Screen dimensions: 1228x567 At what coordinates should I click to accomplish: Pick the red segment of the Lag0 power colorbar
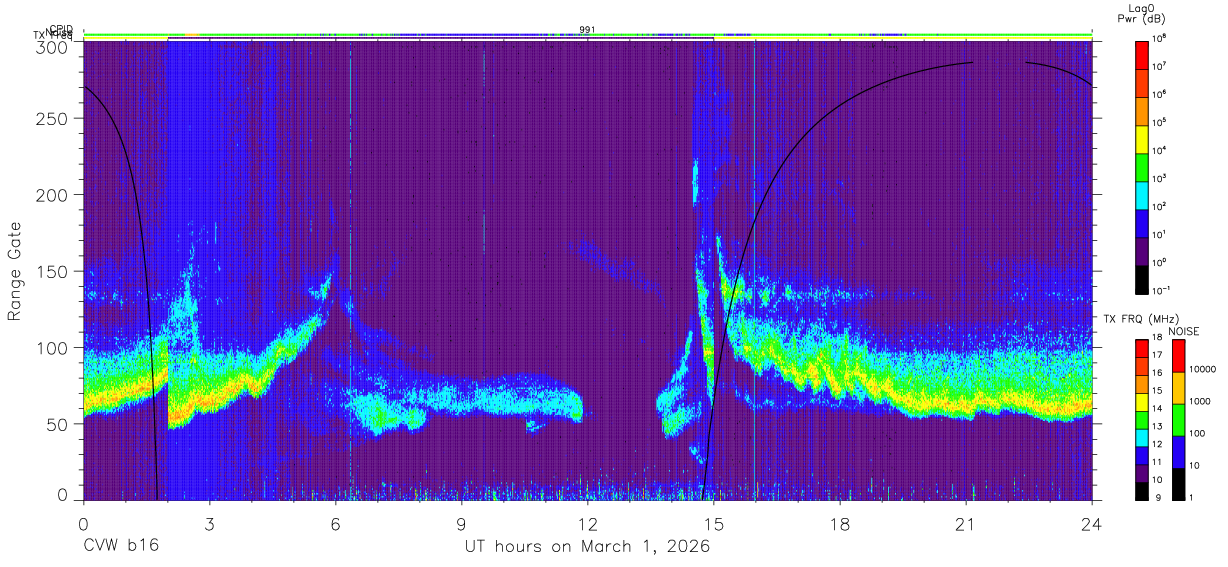tap(1141, 54)
